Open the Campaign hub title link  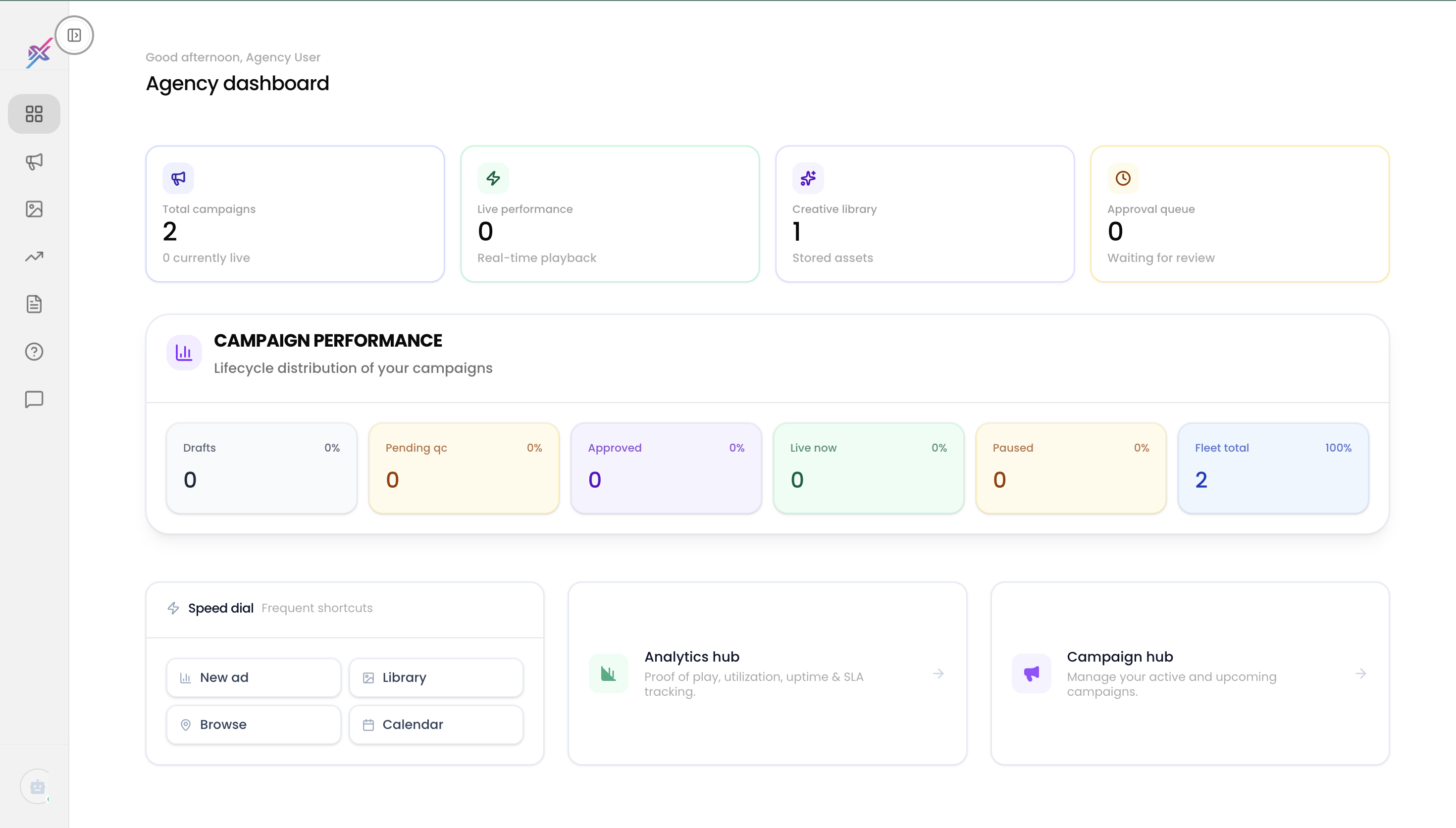[1120, 657]
